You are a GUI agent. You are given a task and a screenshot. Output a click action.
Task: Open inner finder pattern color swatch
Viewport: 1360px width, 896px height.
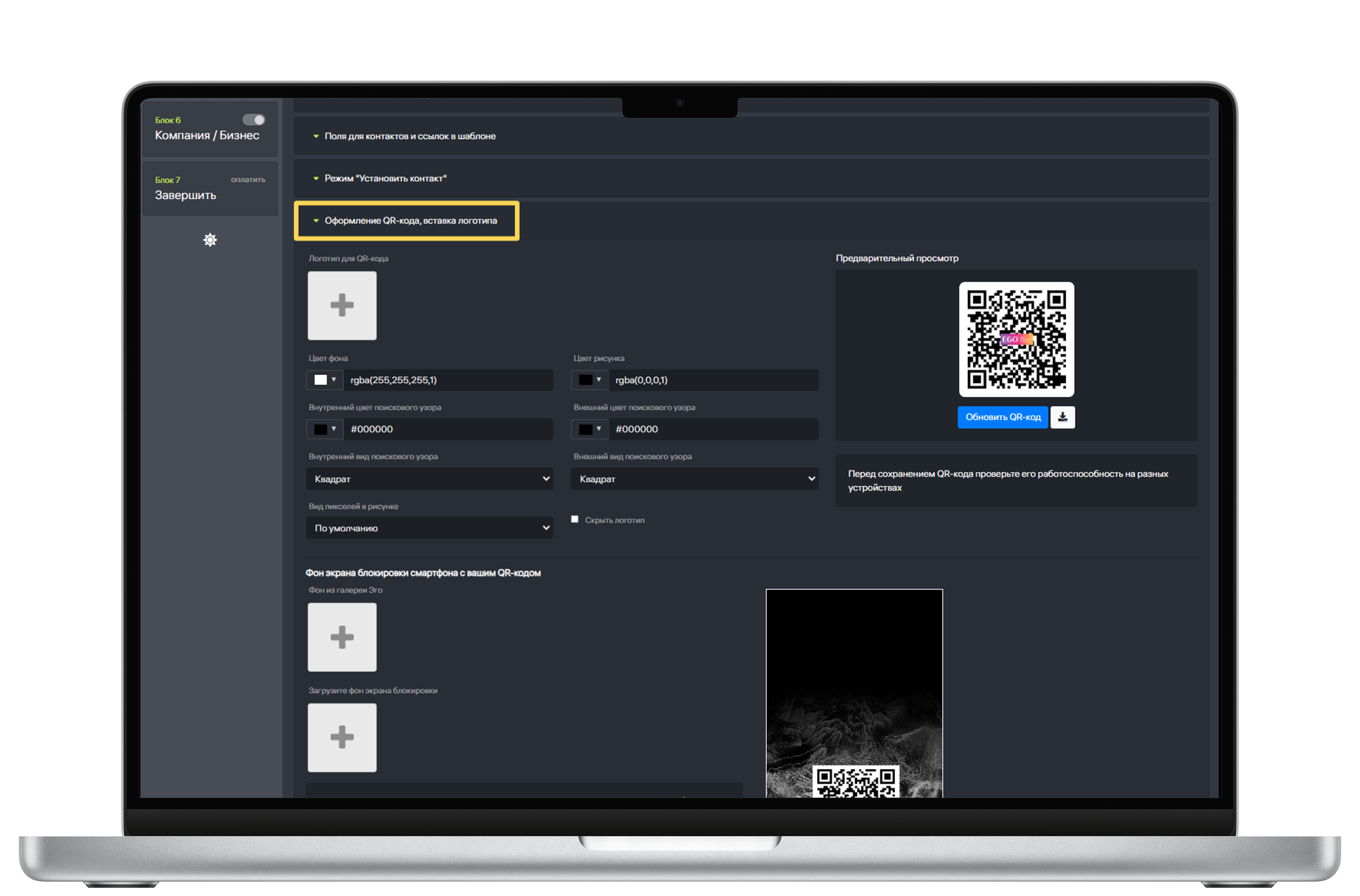[325, 429]
